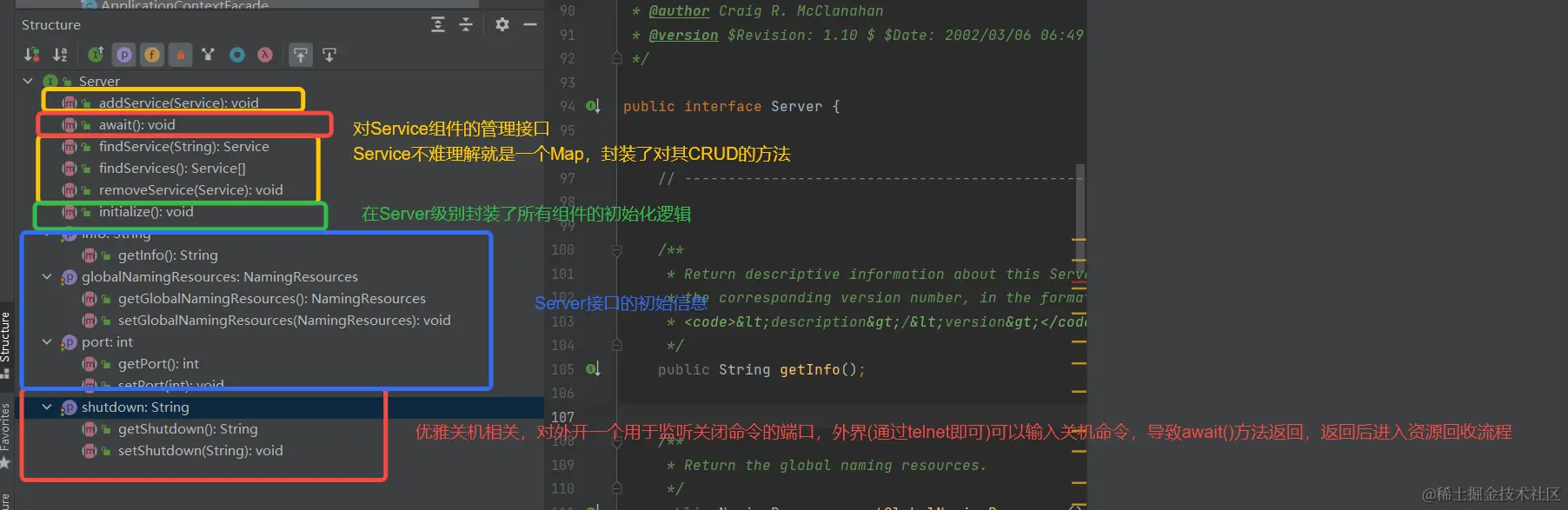Toggle Show Inherited fork icon
This screenshot has width=1568, height=510.
(208, 55)
